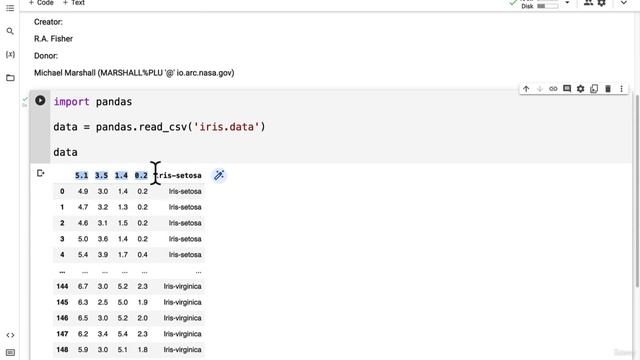The height and width of the screenshot is (360, 640).
Task: Collapse the header with the chevron
Action: coord(624,3)
